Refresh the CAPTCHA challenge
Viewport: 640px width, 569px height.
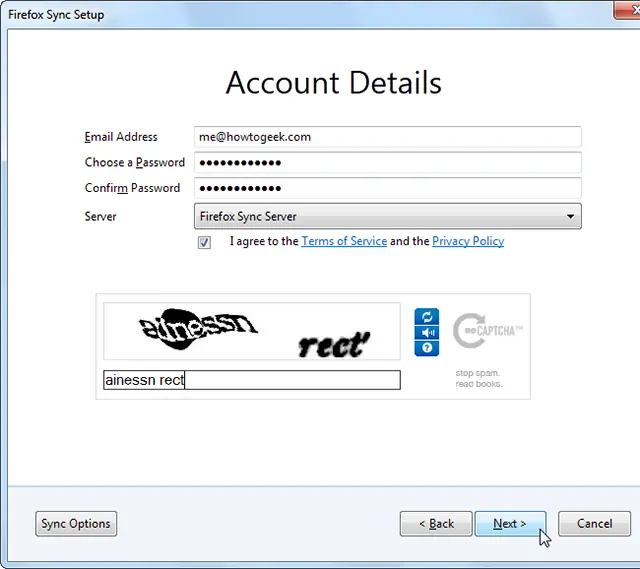(x=427, y=316)
